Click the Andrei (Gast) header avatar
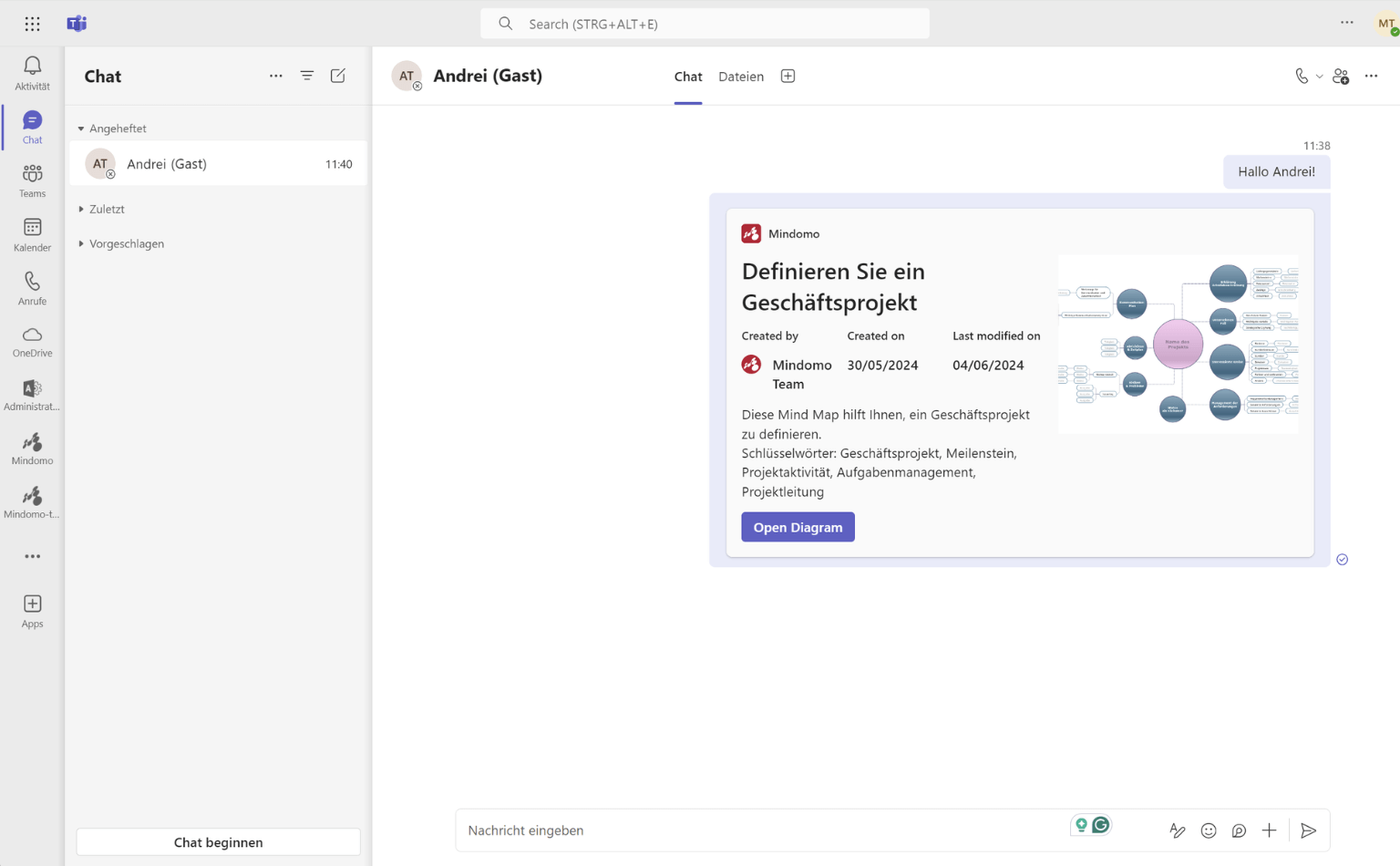The width and height of the screenshot is (1400, 866). pyautogui.click(x=407, y=76)
